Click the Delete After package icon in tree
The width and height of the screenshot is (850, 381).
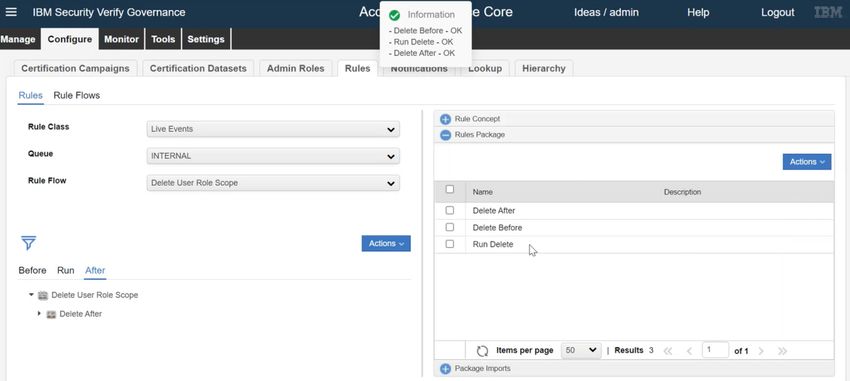(x=51, y=314)
